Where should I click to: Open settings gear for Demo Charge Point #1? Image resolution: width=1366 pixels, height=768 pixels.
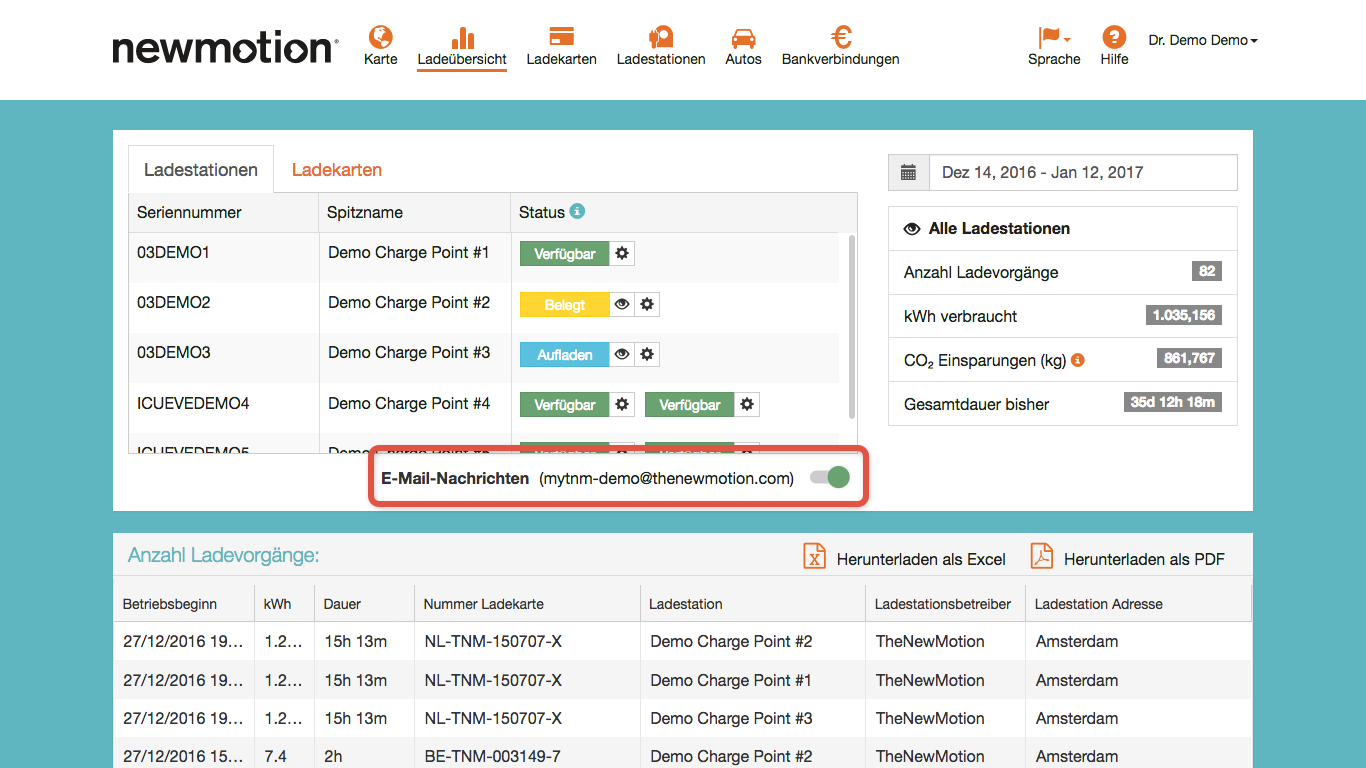tap(622, 254)
